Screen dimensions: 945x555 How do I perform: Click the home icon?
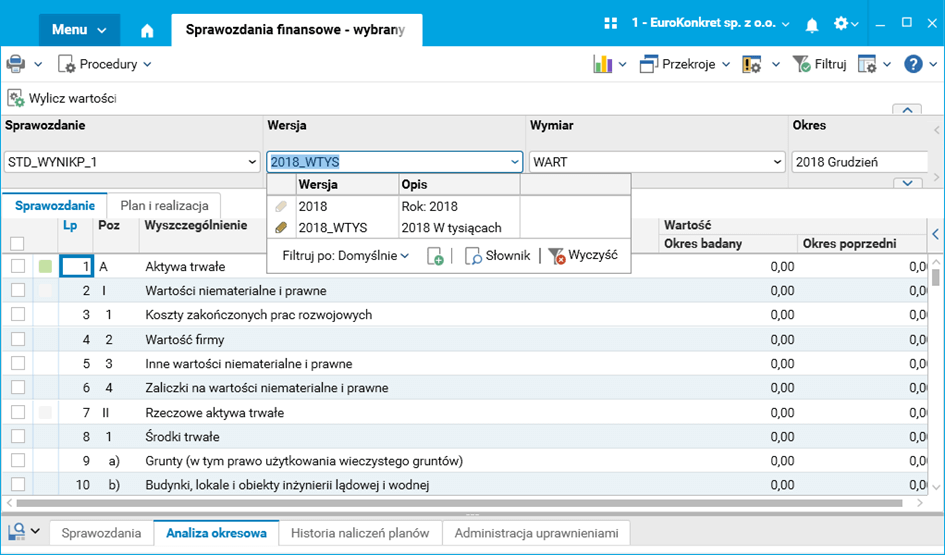click(147, 30)
